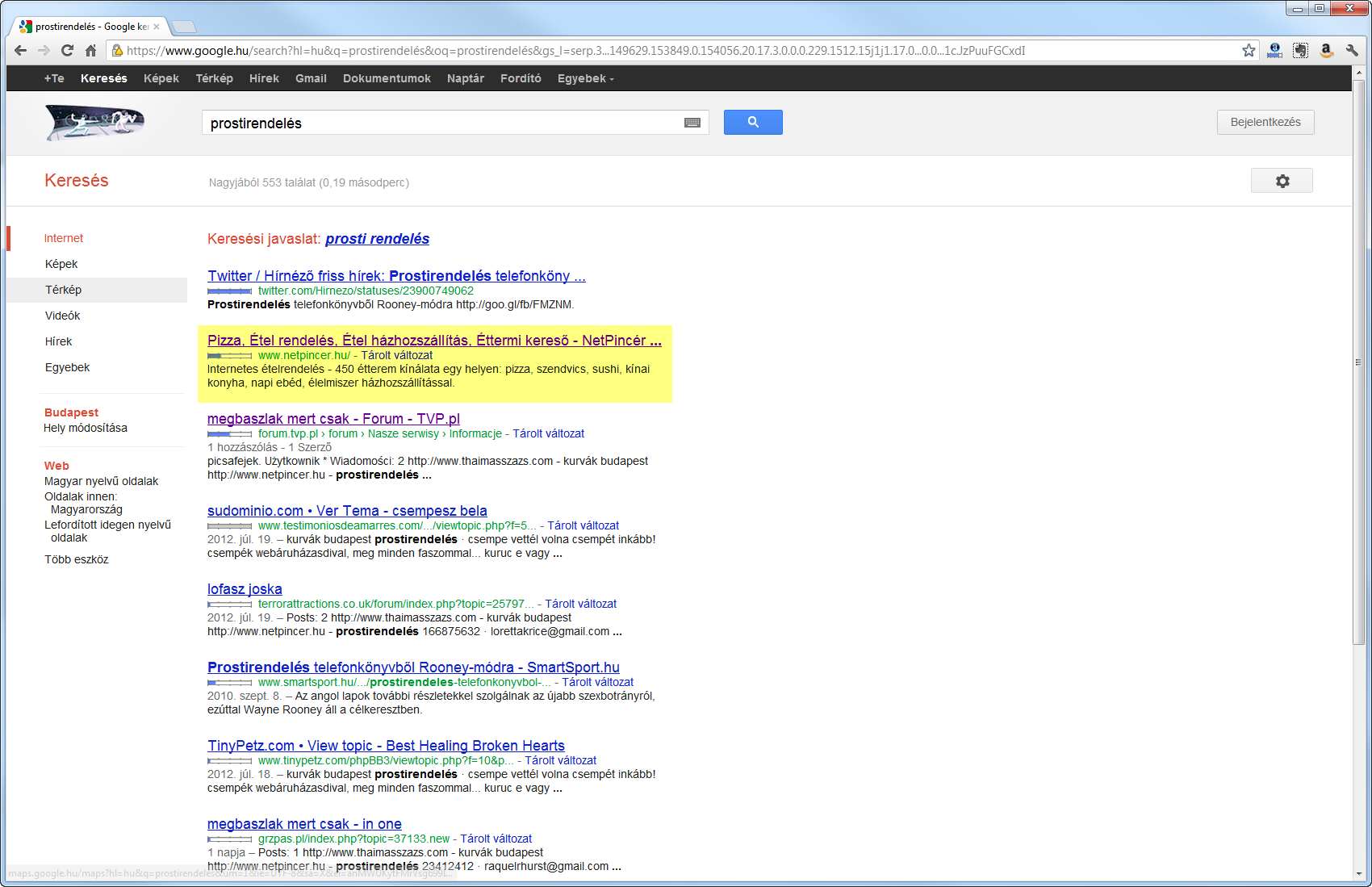
Task: Click Hely módosítása under Budapest
Action: [x=86, y=428]
